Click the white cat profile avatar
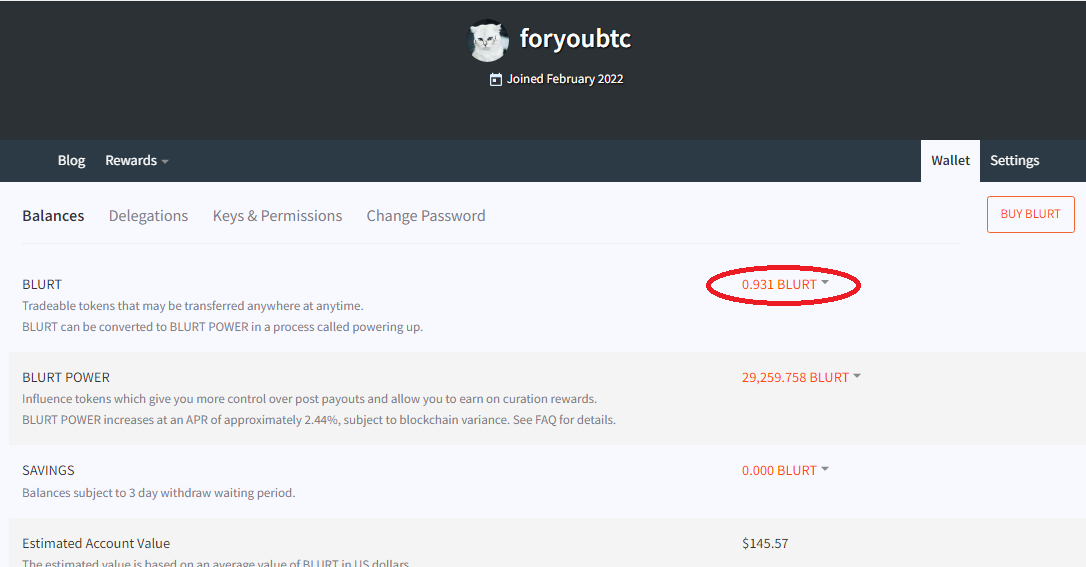1086x567 pixels. [x=488, y=40]
